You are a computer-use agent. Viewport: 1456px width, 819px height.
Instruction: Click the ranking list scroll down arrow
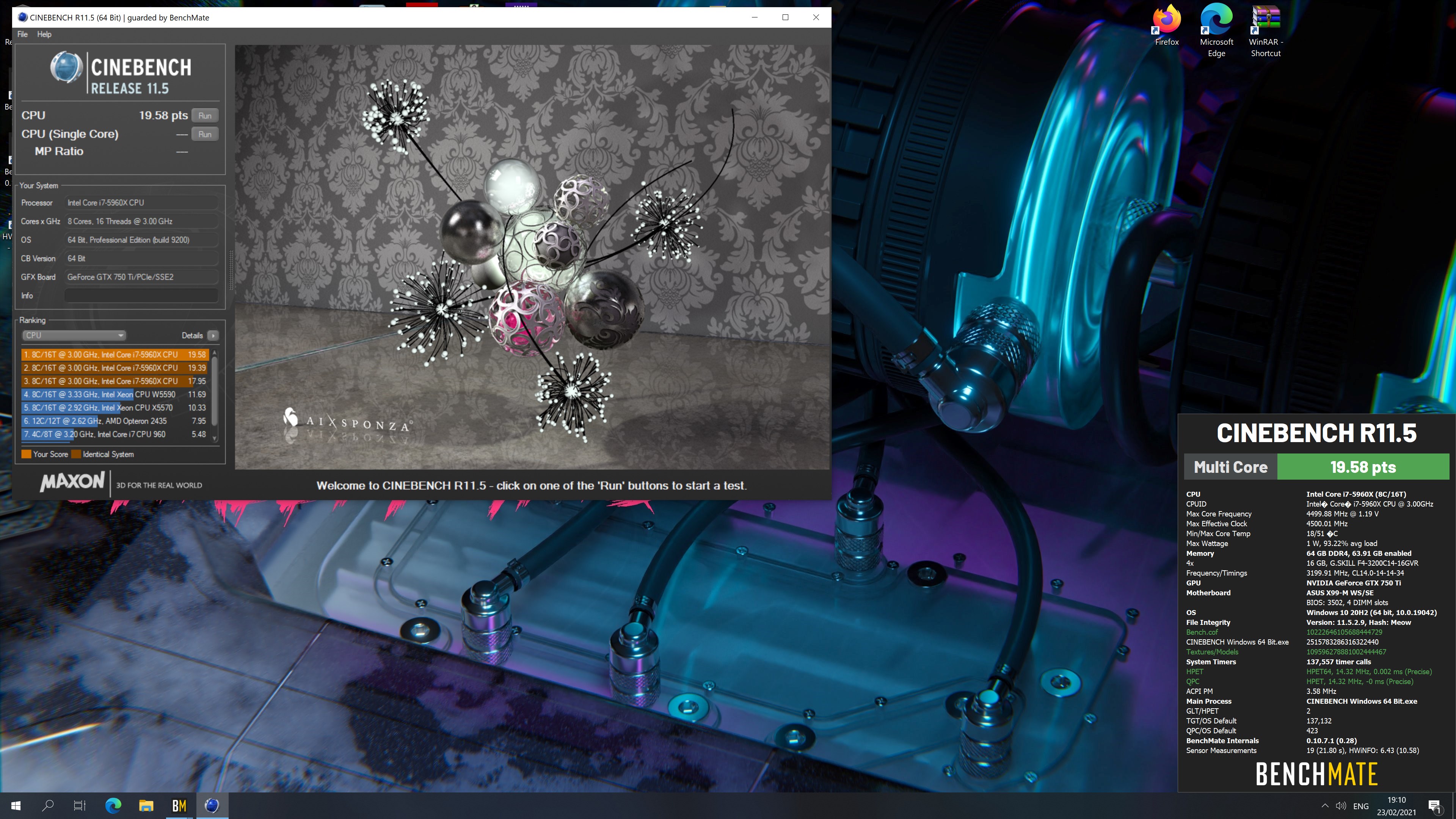[214, 439]
